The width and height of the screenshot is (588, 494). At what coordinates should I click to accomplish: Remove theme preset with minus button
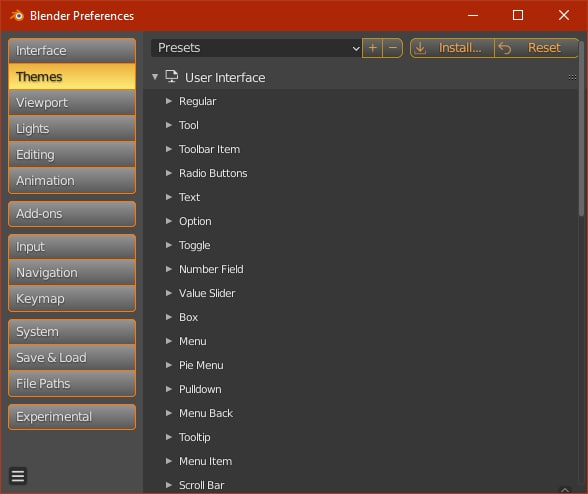coord(393,48)
